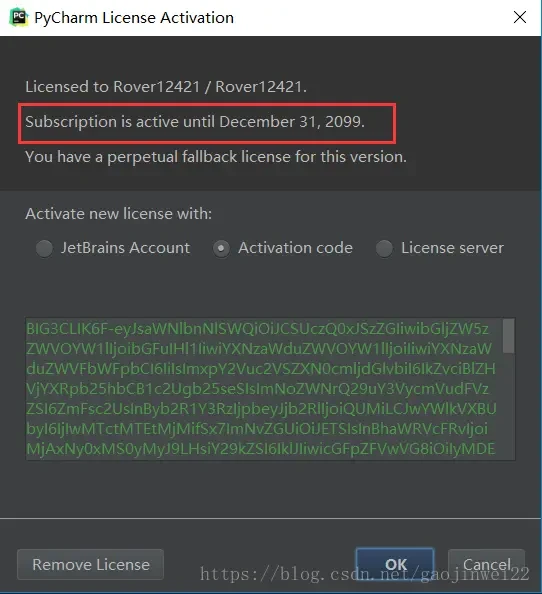Screen dimensions: 542x594
Task: Click the PyCharm License Activation title text
Action: tap(134, 18)
